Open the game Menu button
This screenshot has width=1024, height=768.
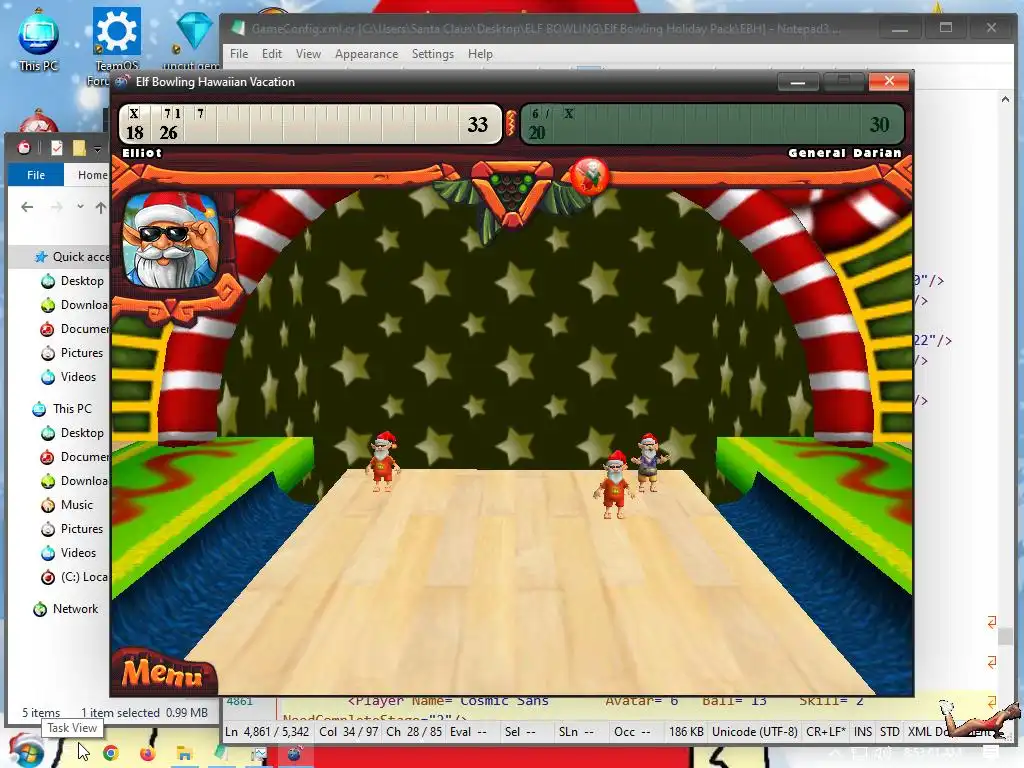click(x=163, y=672)
